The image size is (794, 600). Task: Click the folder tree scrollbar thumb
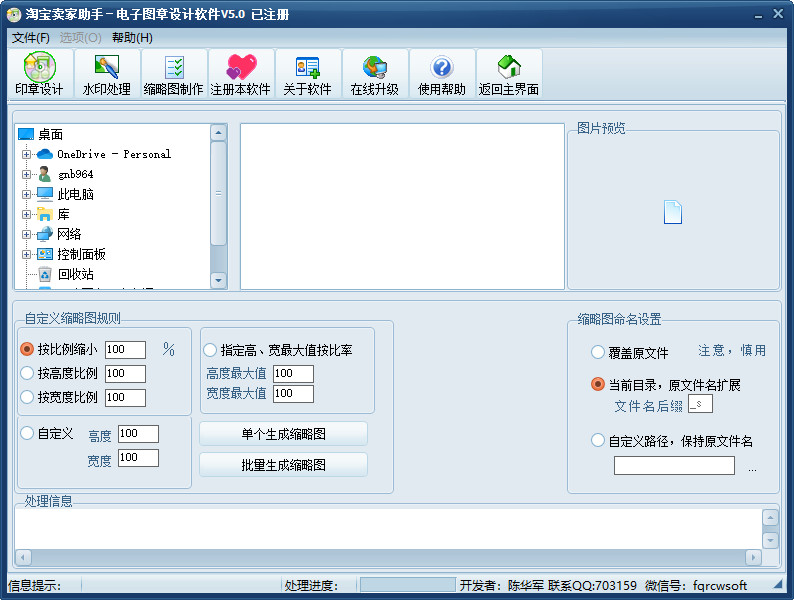218,193
